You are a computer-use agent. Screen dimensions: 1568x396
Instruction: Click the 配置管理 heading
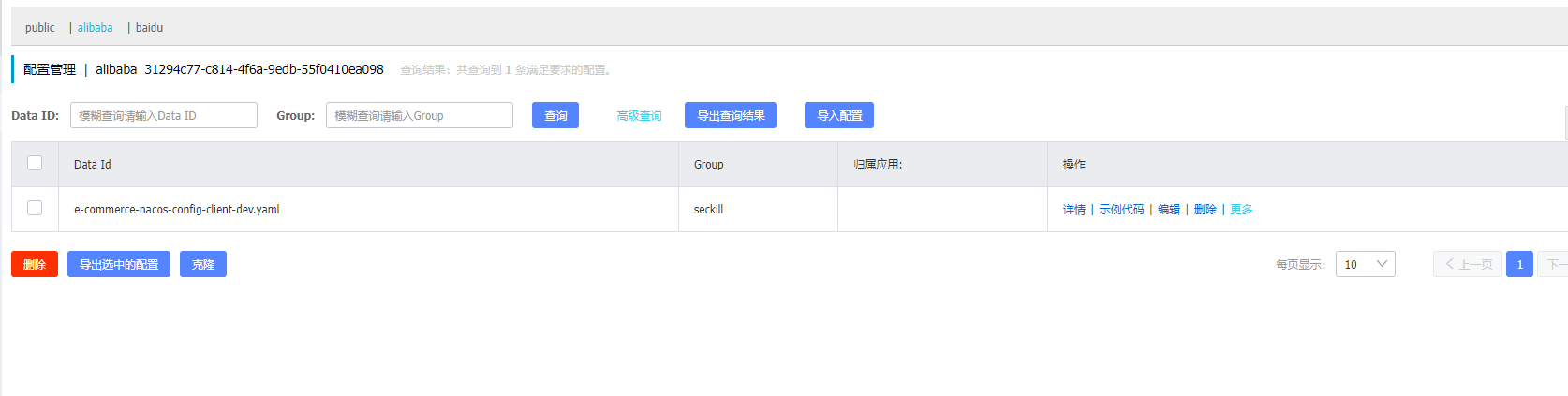pyautogui.click(x=50, y=69)
